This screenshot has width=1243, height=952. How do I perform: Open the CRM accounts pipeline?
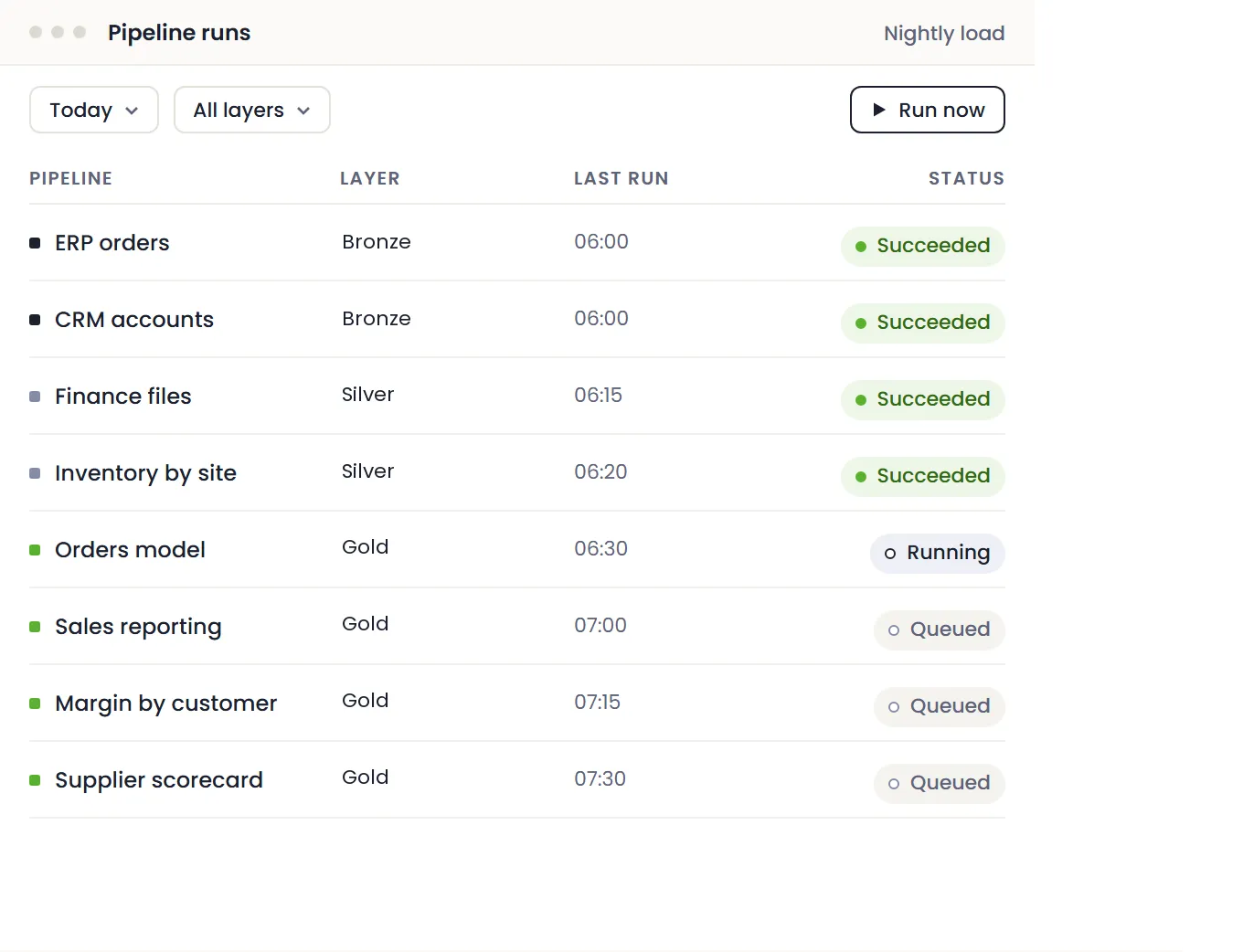tap(134, 320)
